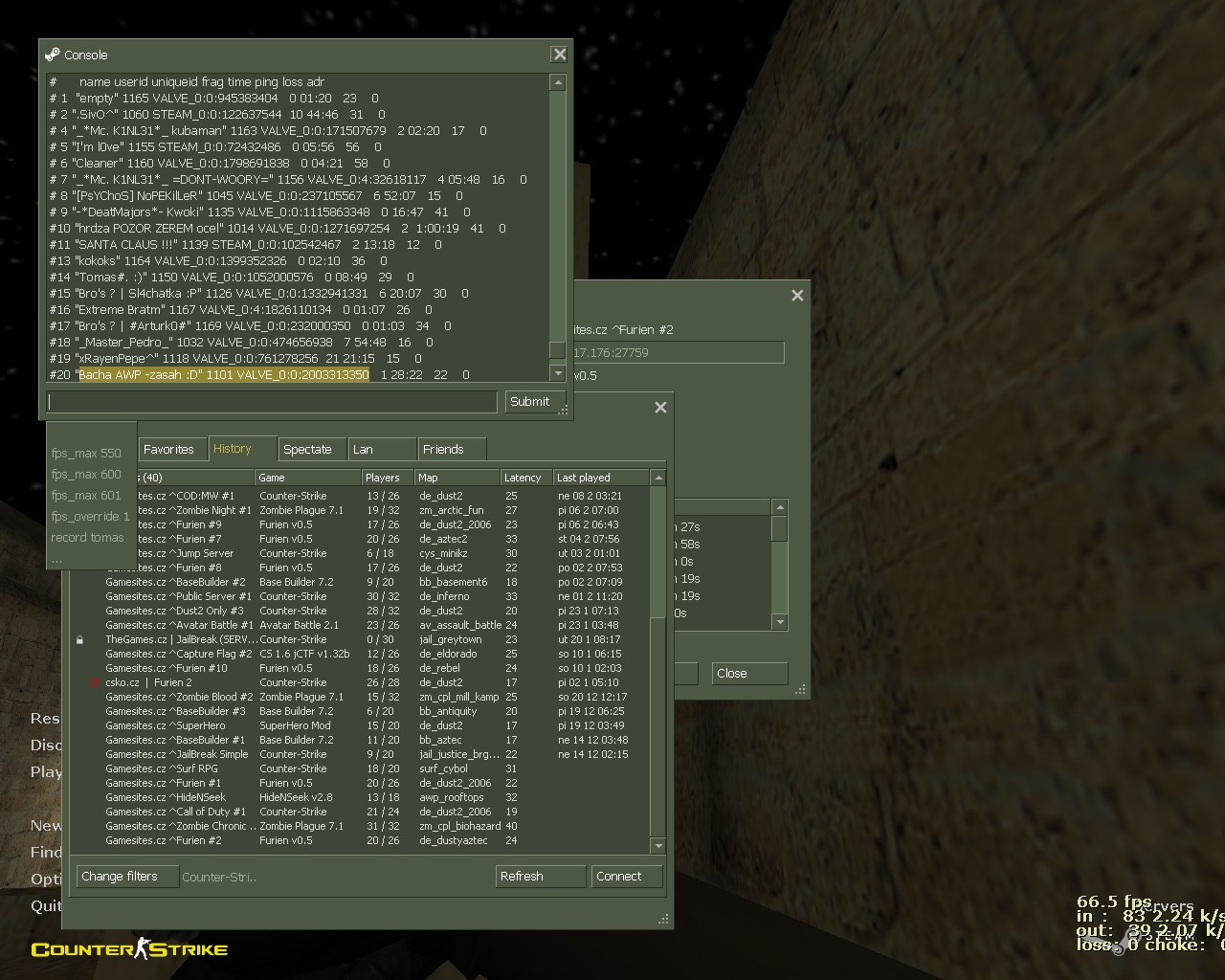The width and height of the screenshot is (1225, 980).
Task: Close the Console window with its X
Action: click(x=560, y=55)
